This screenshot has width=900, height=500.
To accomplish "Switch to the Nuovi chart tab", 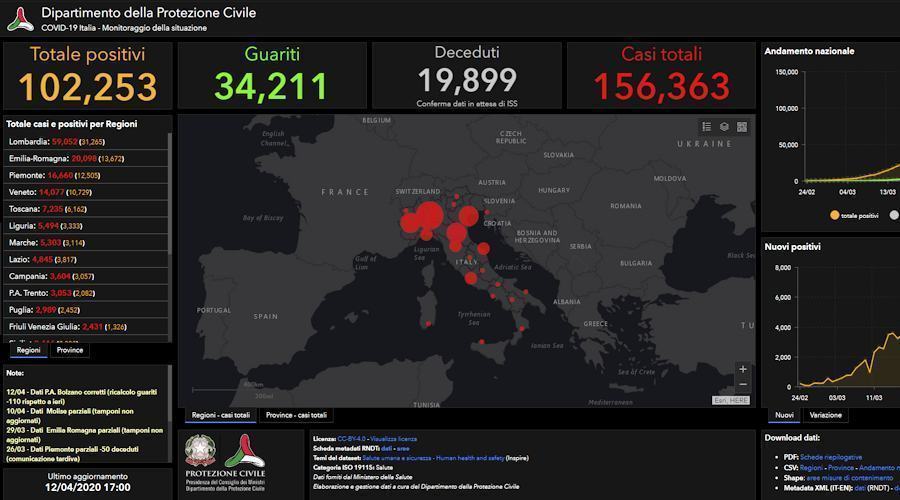I will tap(784, 415).
